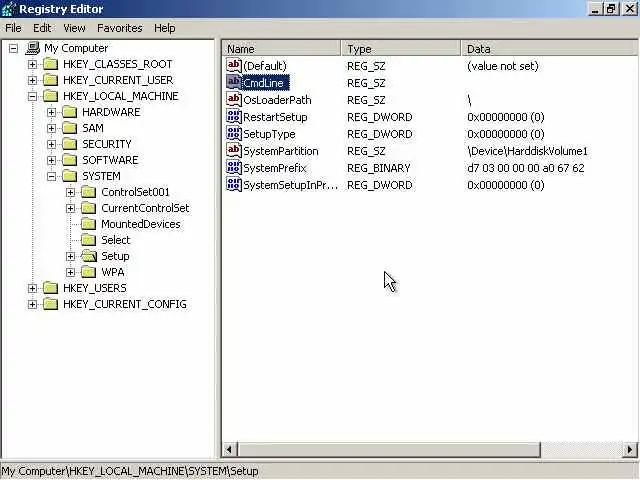Viewport: 640px width, 480px height.
Task: Collapse the My Computer root node
Action: [x=13, y=49]
